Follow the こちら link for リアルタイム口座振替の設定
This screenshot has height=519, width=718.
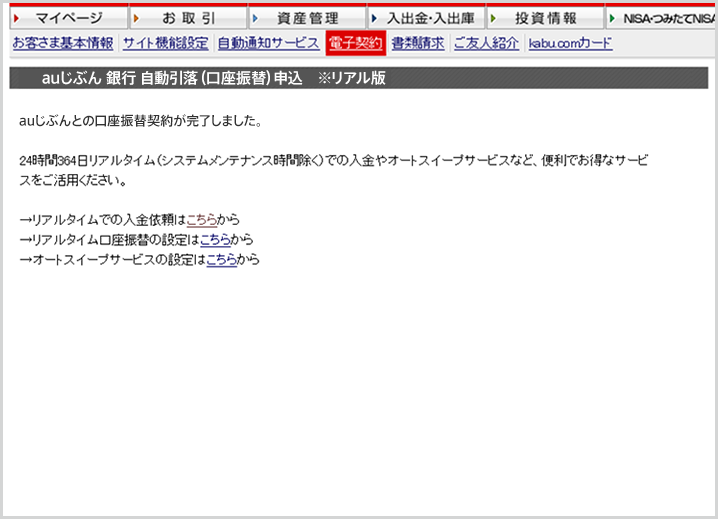pyautogui.click(x=216, y=240)
